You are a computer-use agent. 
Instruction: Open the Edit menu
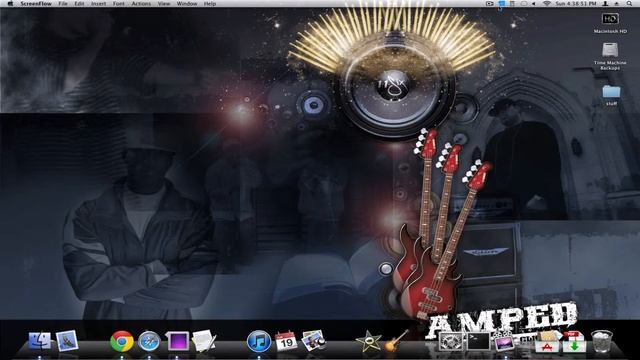[79, 3]
